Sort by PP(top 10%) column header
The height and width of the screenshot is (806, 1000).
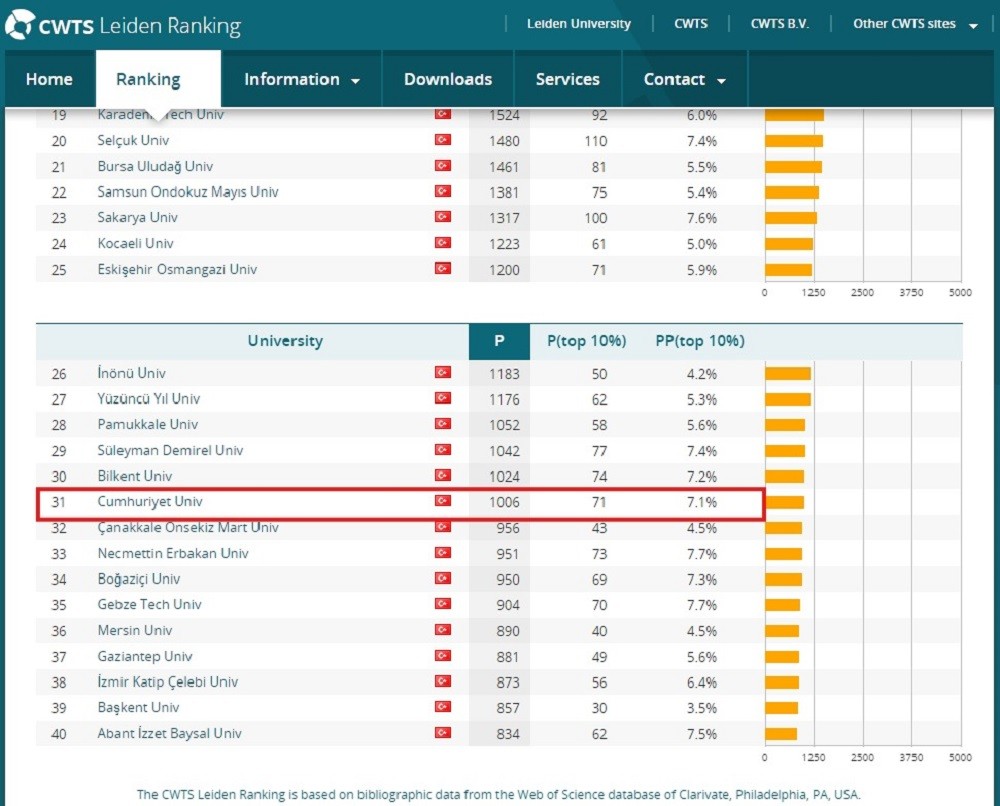point(700,341)
